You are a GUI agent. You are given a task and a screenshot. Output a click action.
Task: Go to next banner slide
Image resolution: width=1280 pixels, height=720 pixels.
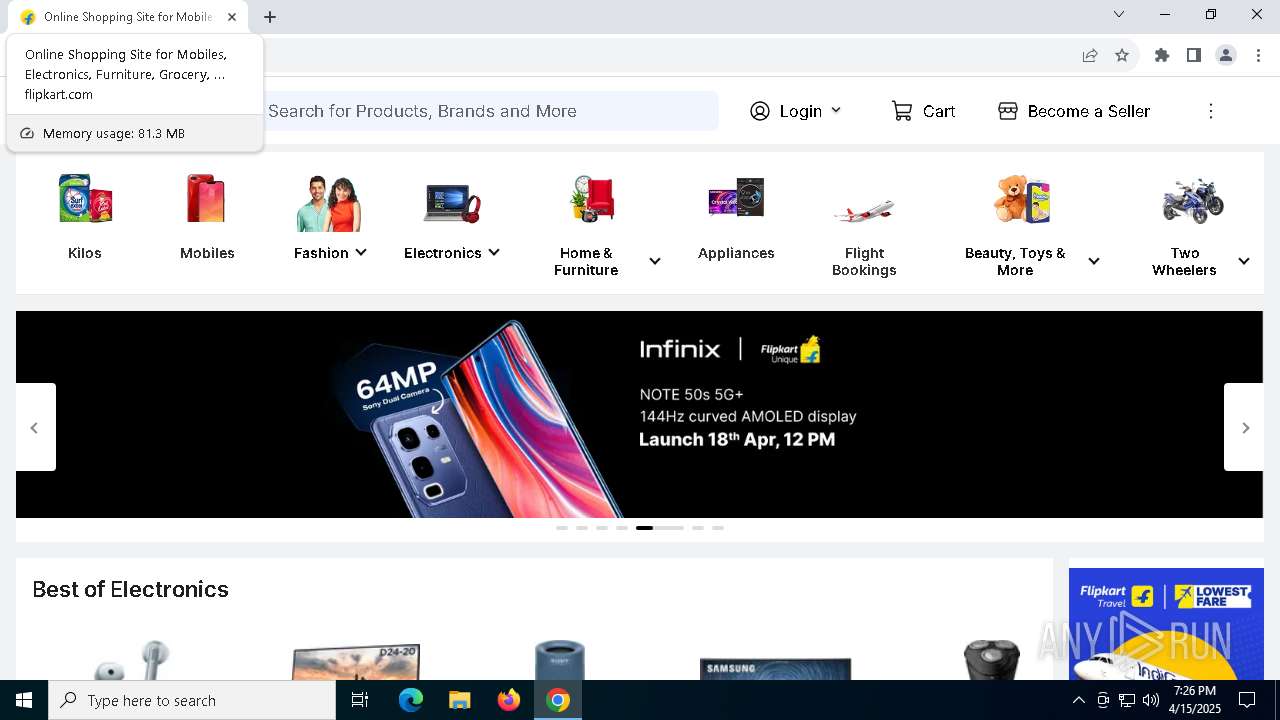click(x=1245, y=427)
